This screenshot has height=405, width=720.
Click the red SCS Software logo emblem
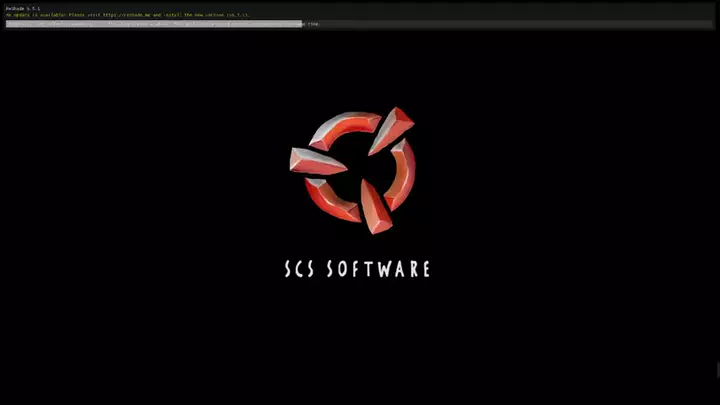click(353, 170)
